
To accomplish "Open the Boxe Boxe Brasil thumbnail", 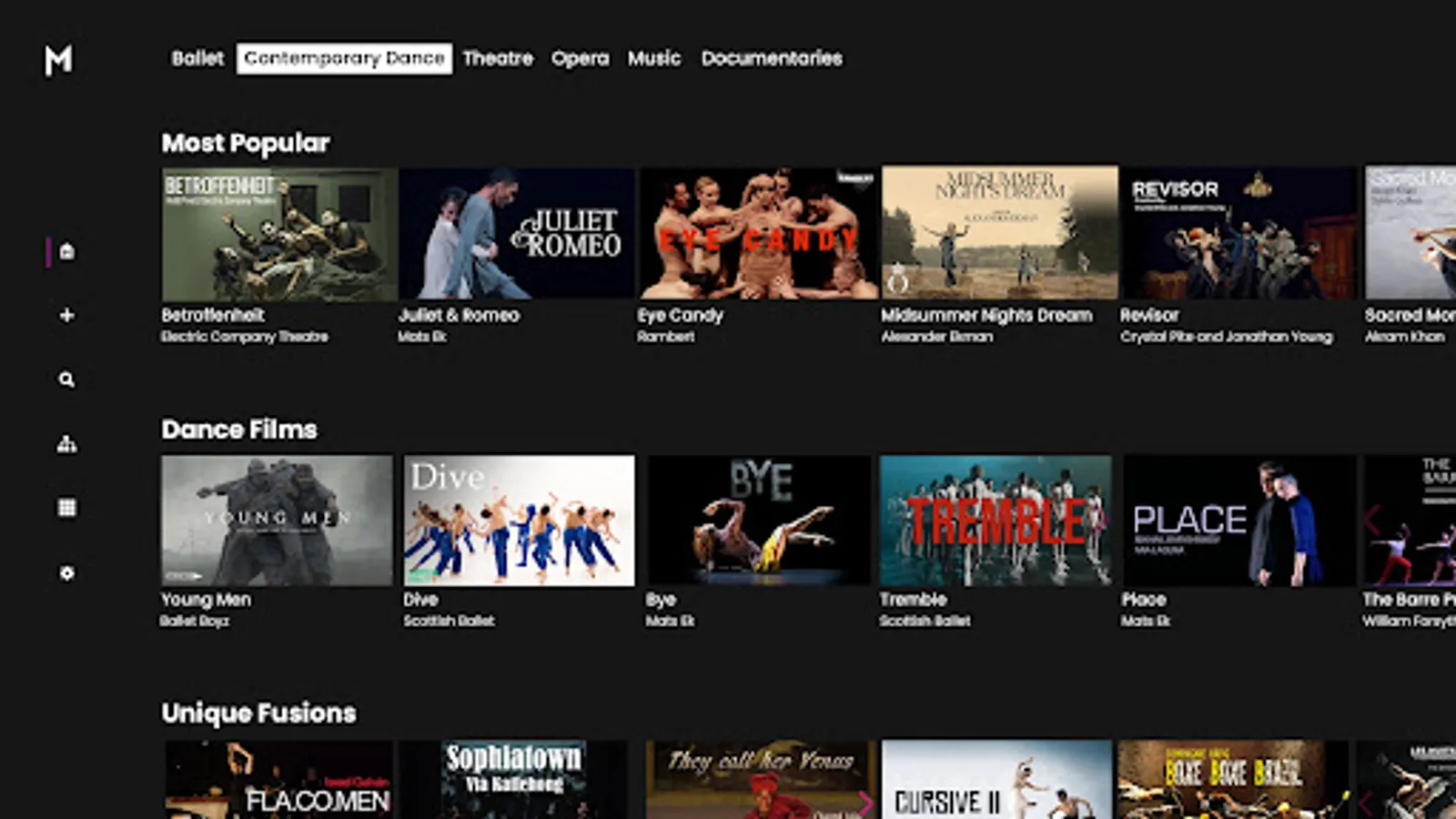I will coord(1233,780).
